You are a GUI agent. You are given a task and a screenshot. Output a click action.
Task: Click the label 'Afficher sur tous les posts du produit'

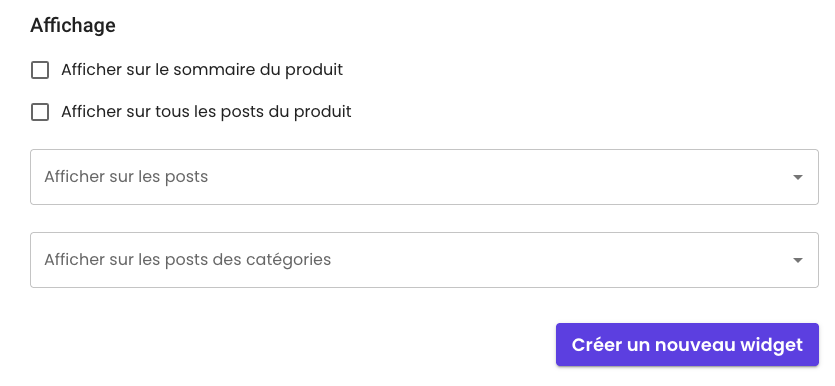(206, 112)
